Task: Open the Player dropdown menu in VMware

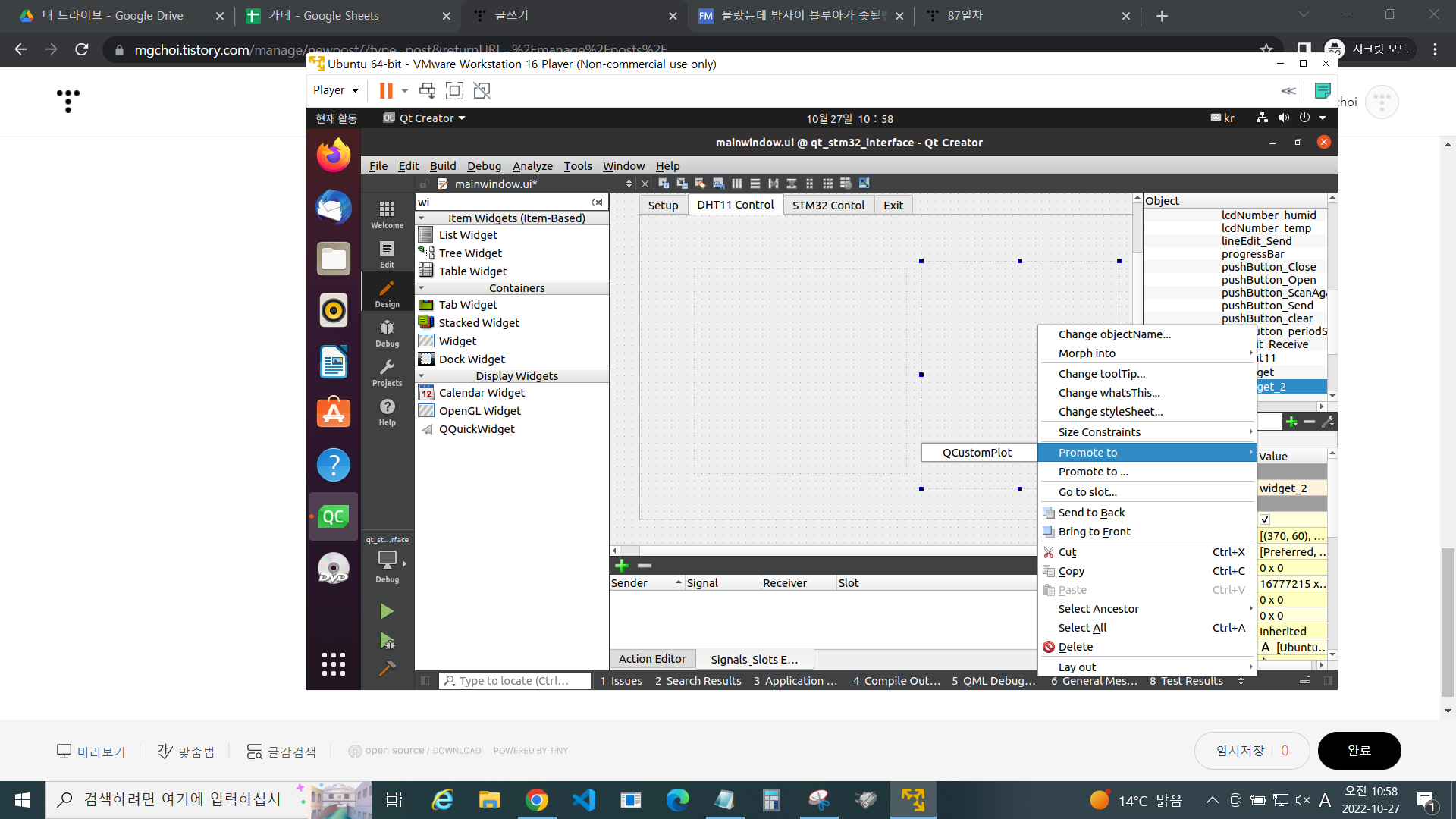Action: pos(336,90)
